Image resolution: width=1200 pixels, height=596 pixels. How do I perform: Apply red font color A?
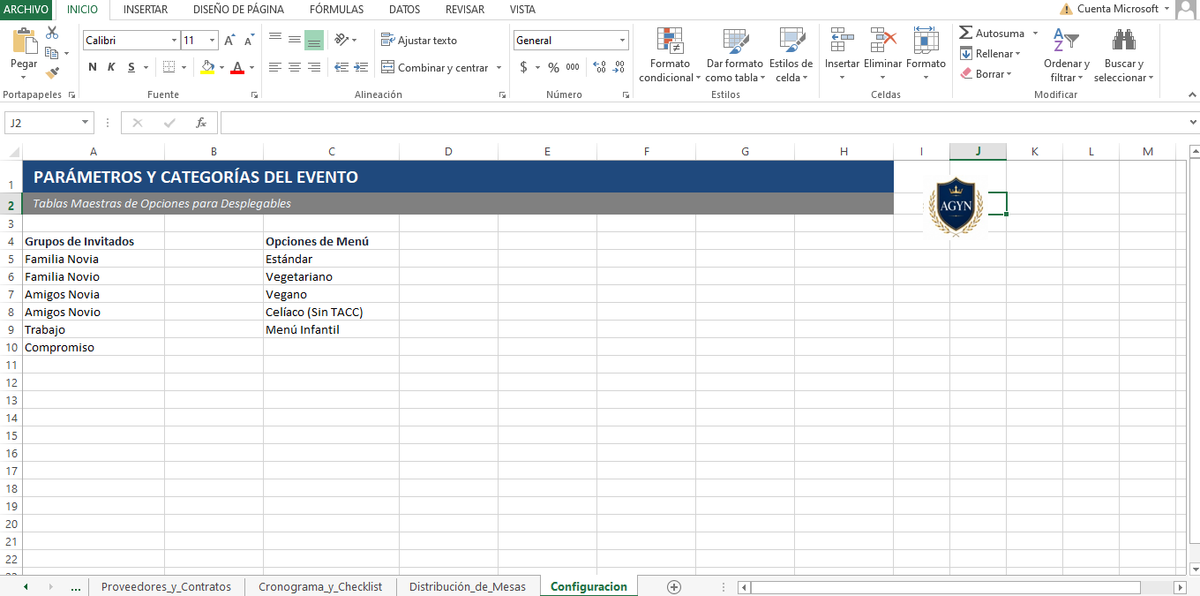pos(237,67)
